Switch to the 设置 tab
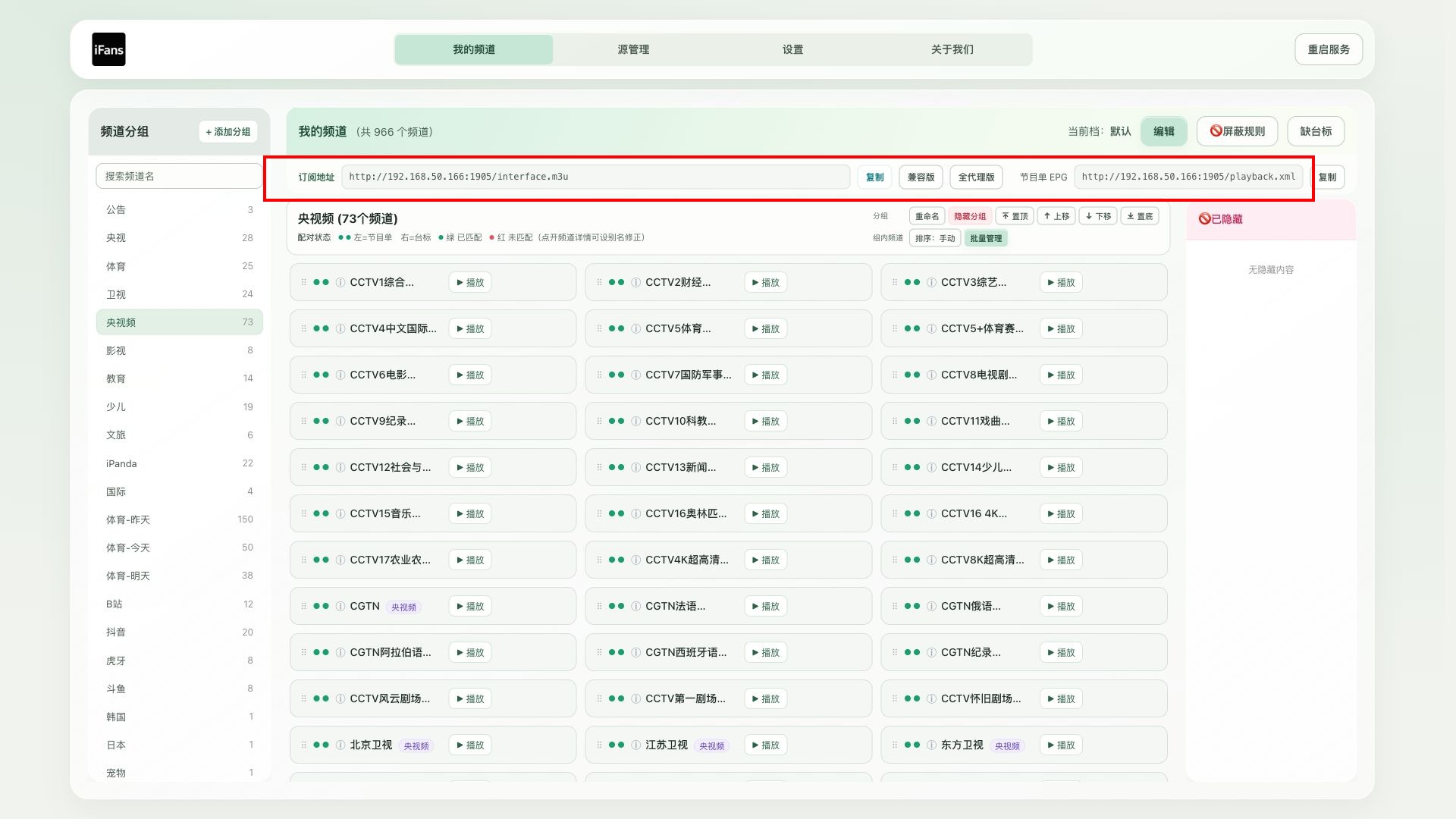 (792, 49)
